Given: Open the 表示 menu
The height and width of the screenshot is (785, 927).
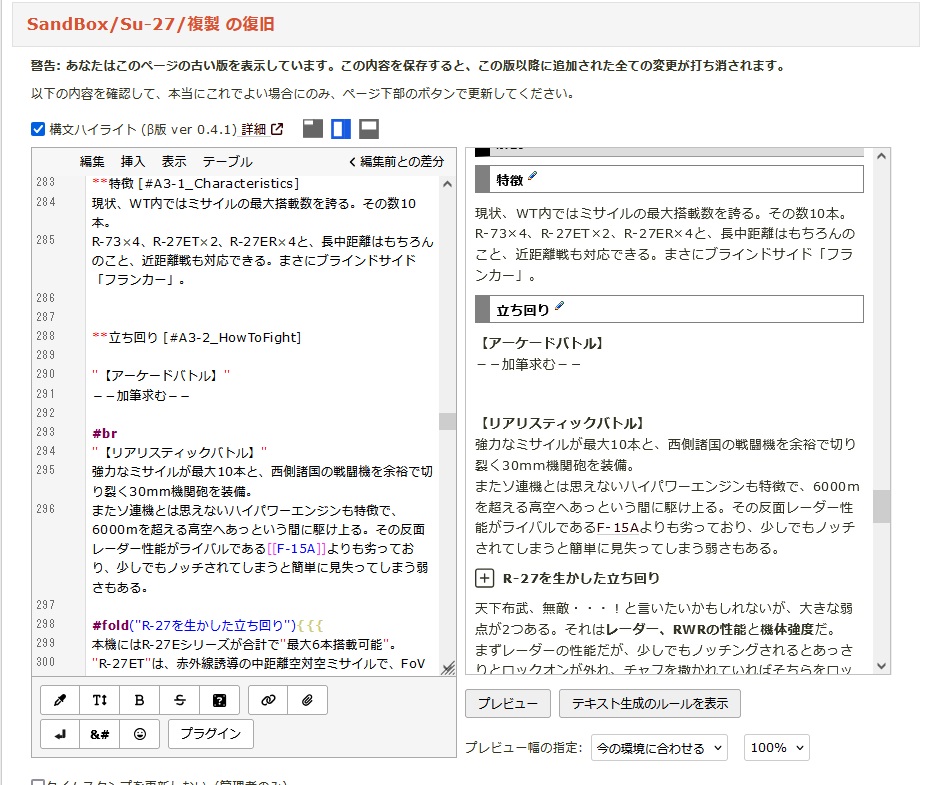Looking at the screenshot, I should (174, 161).
